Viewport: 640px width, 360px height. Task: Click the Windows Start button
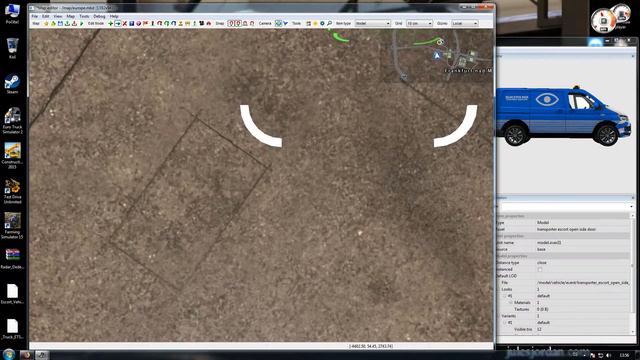[9, 354]
